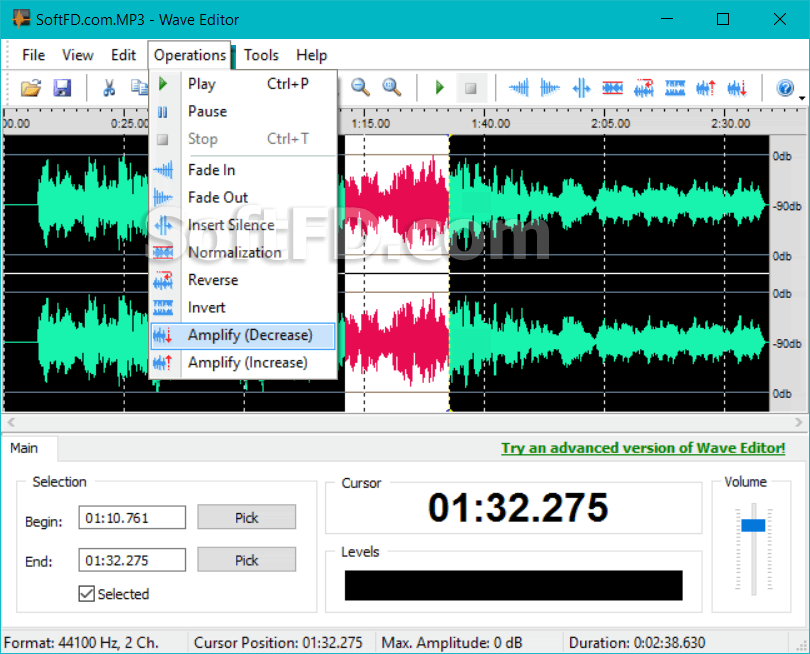Open the advanced version of Wave Editor link
Viewport: 810px width, 654px height.
tap(643, 448)
